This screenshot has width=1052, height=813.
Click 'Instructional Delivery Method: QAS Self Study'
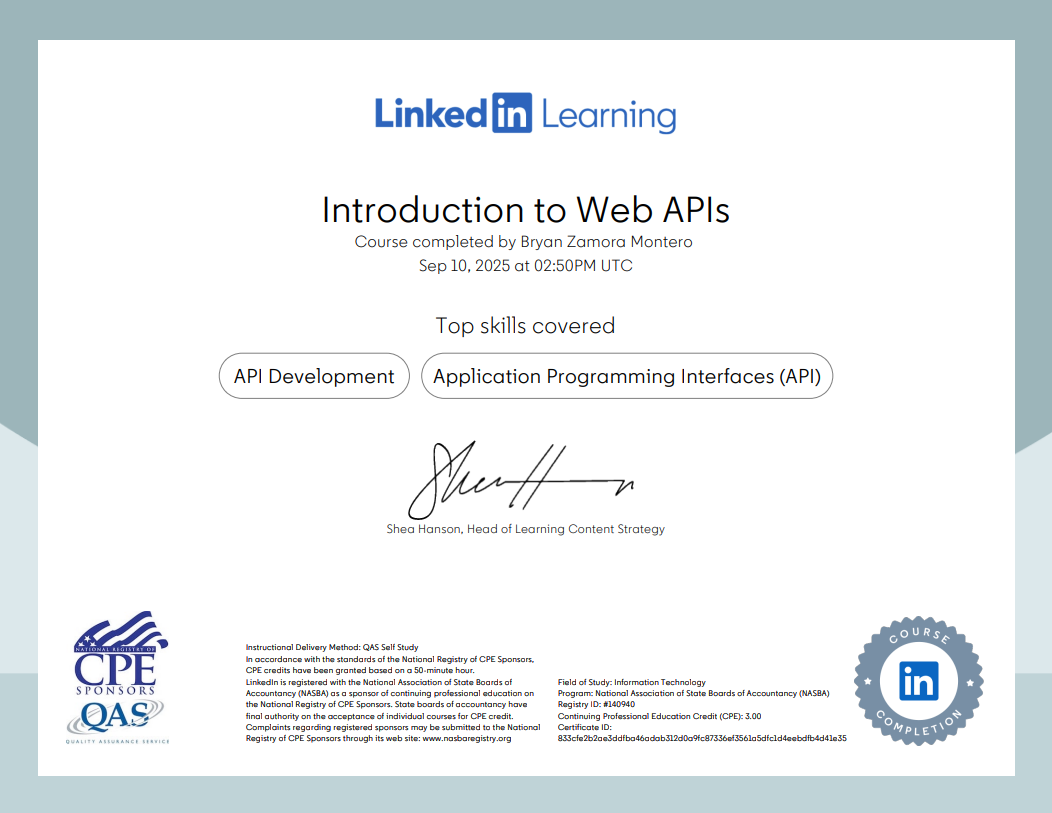click(x=332, y=648)
